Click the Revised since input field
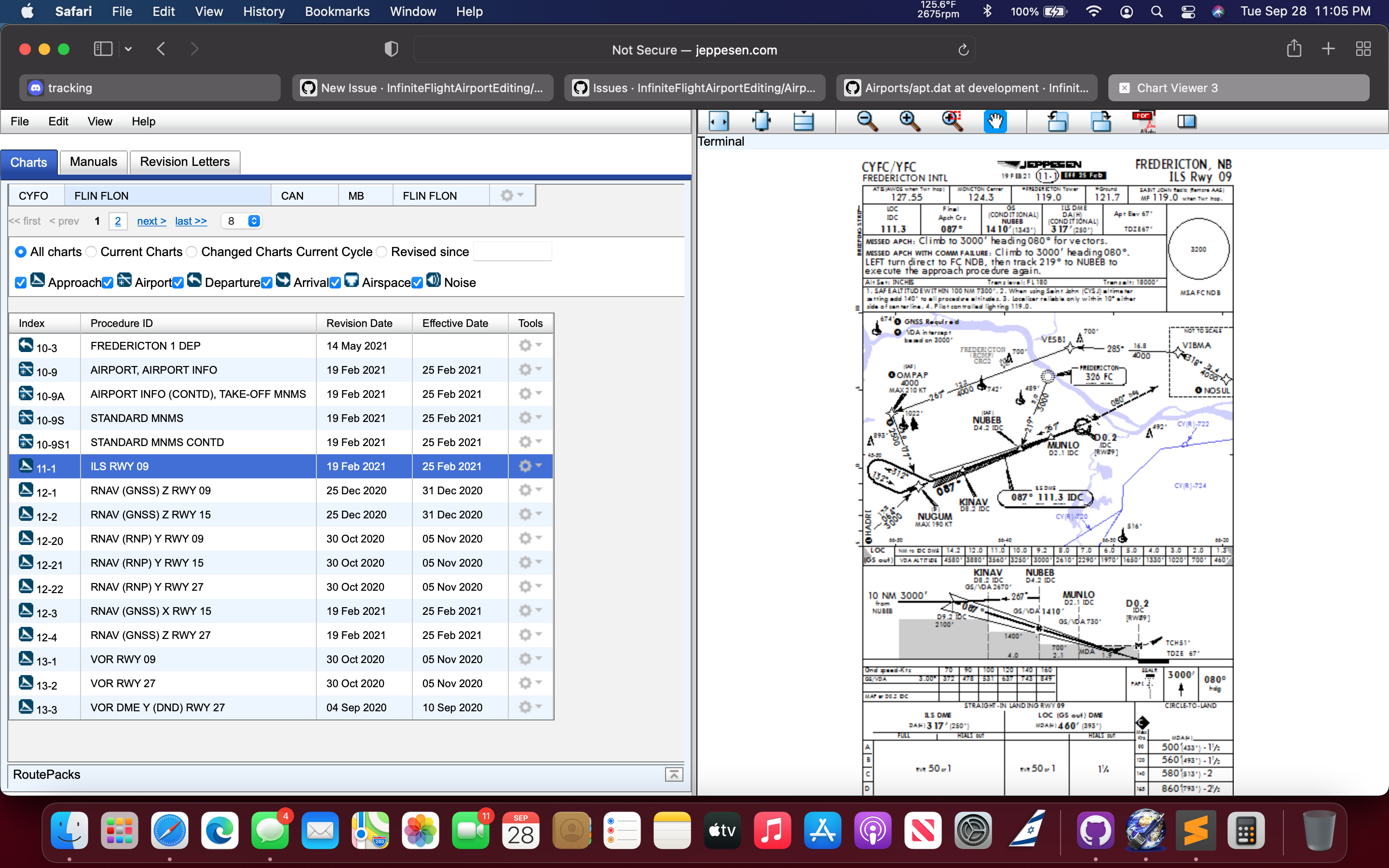Image resolution: width=1389 pixels, height=868 pixels. click(x=513, y=251)
